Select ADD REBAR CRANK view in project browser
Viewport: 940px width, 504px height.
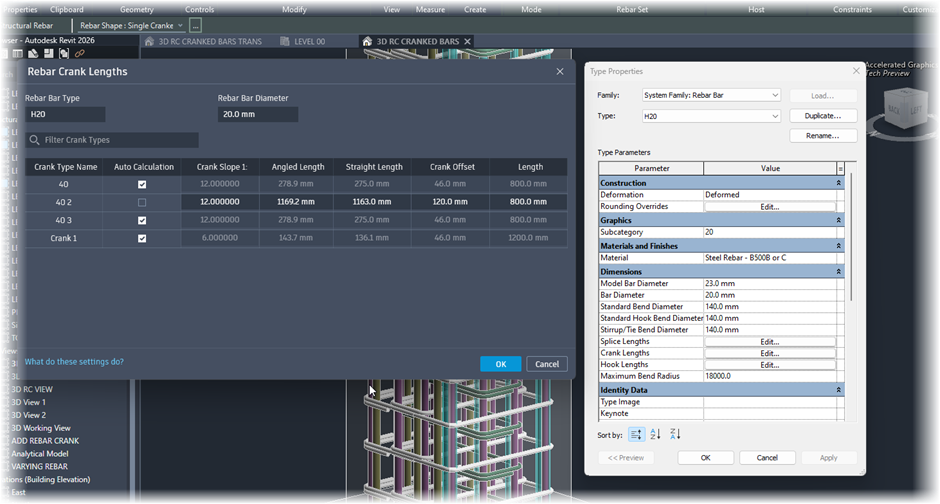[x=45, y=441]
